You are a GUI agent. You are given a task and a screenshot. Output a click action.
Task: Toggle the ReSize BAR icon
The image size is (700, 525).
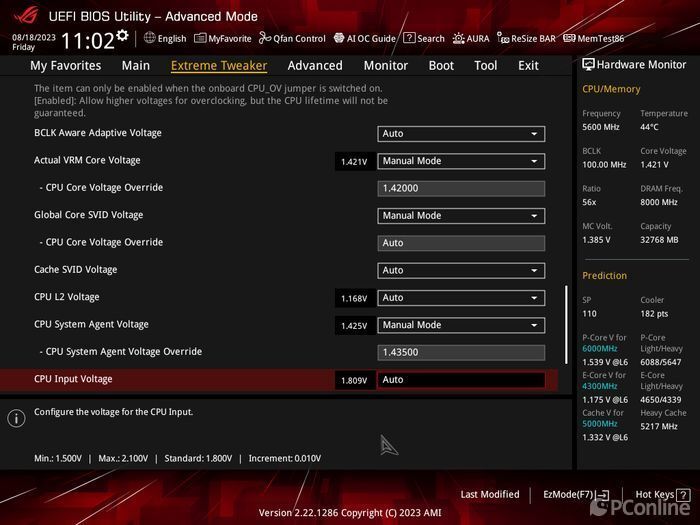(x=503, y=38)
